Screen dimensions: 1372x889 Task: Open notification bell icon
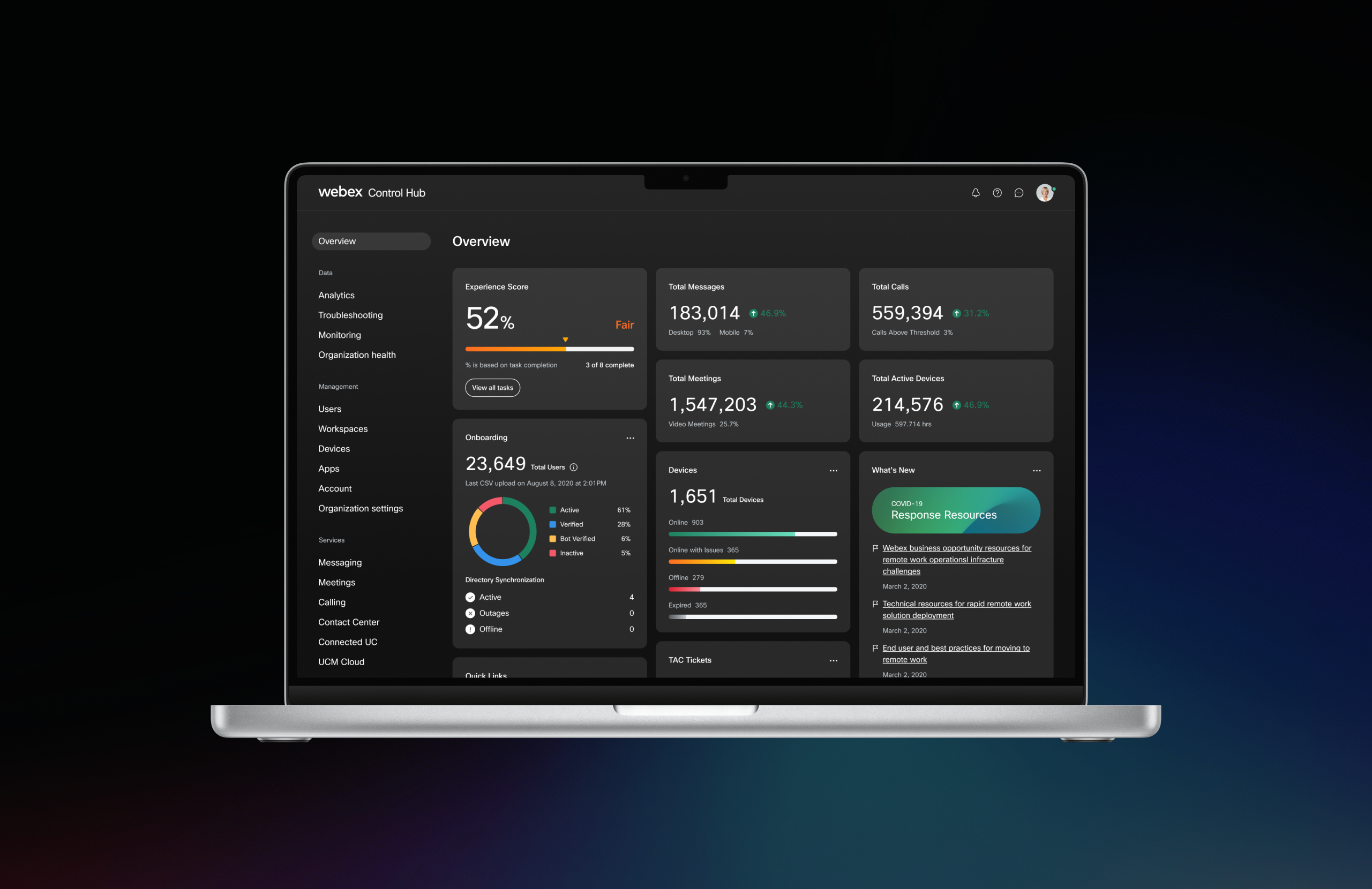point(975,192)
